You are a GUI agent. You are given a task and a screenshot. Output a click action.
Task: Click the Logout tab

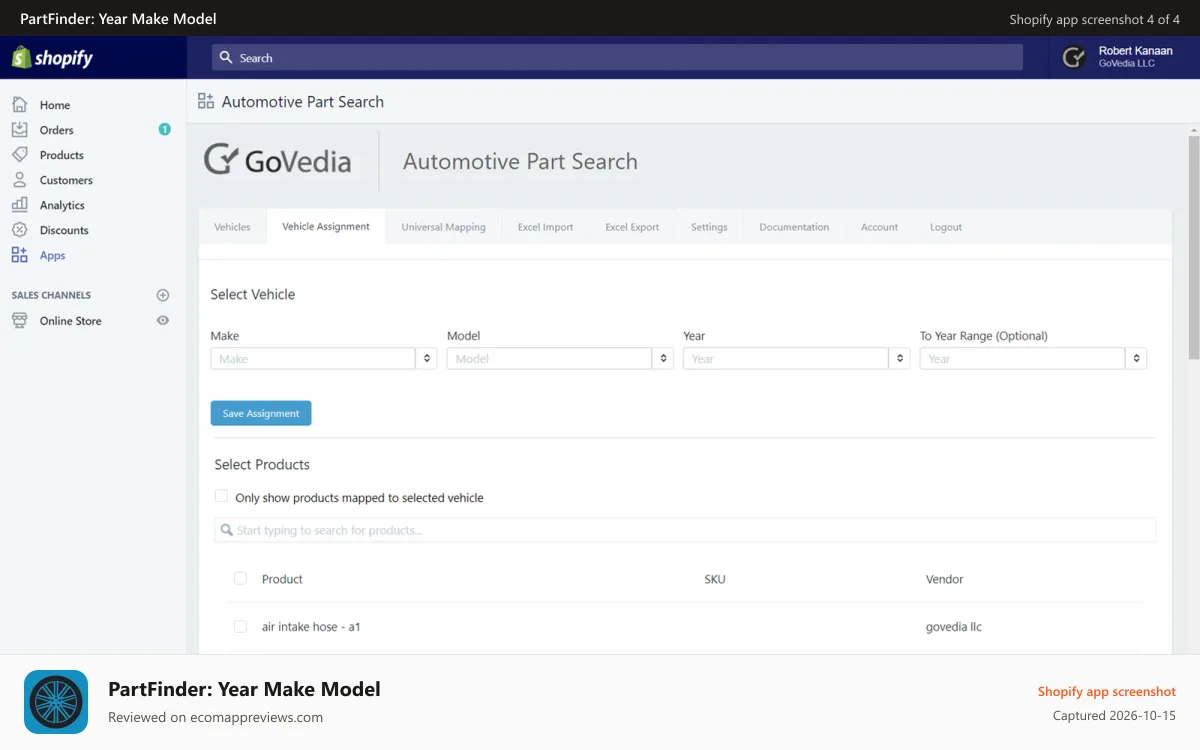[946, 227]
